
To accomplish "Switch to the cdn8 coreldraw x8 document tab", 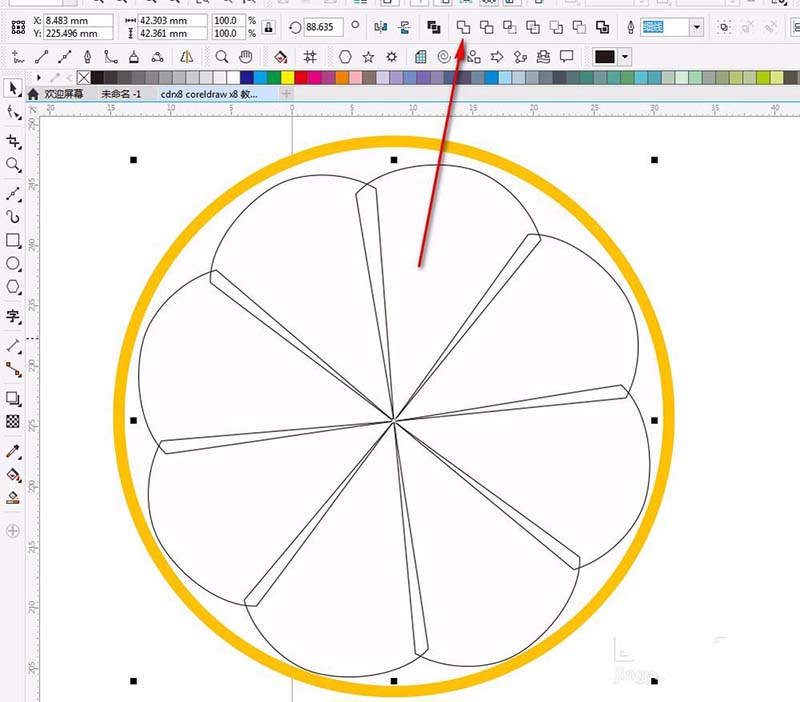I will (210, 94).
